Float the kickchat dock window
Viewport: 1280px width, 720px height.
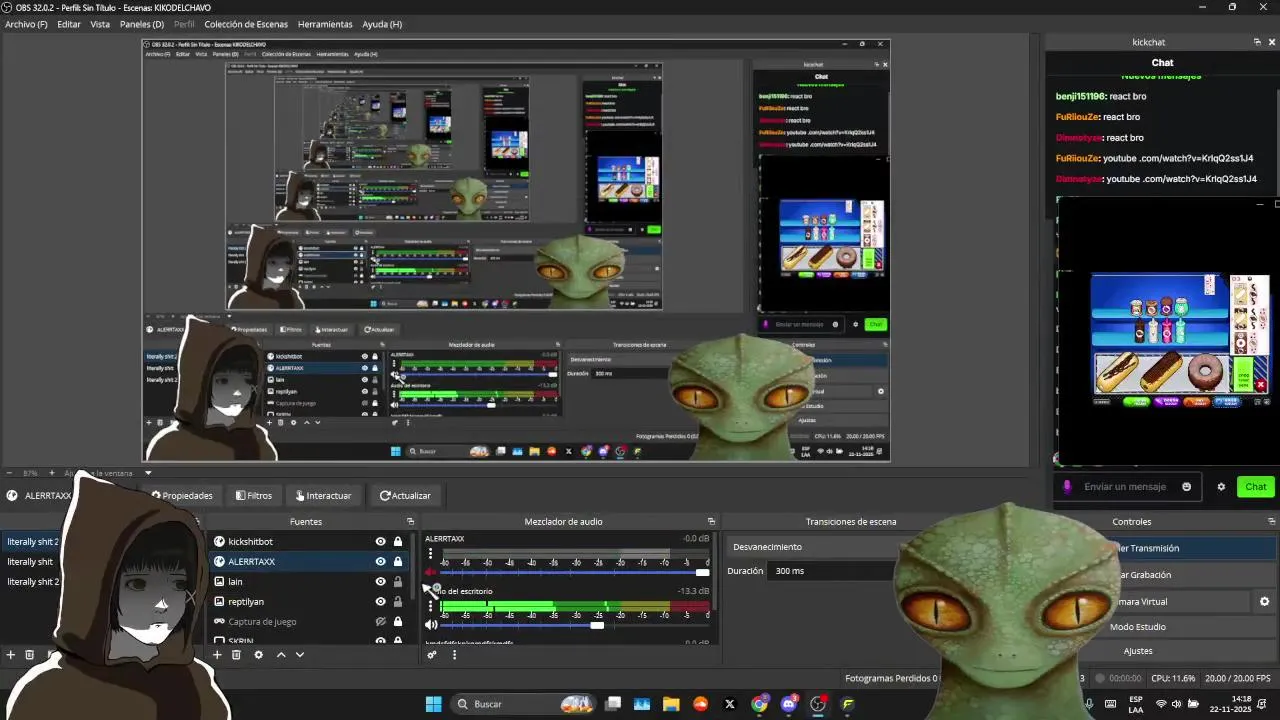[x=1257, y=42]
